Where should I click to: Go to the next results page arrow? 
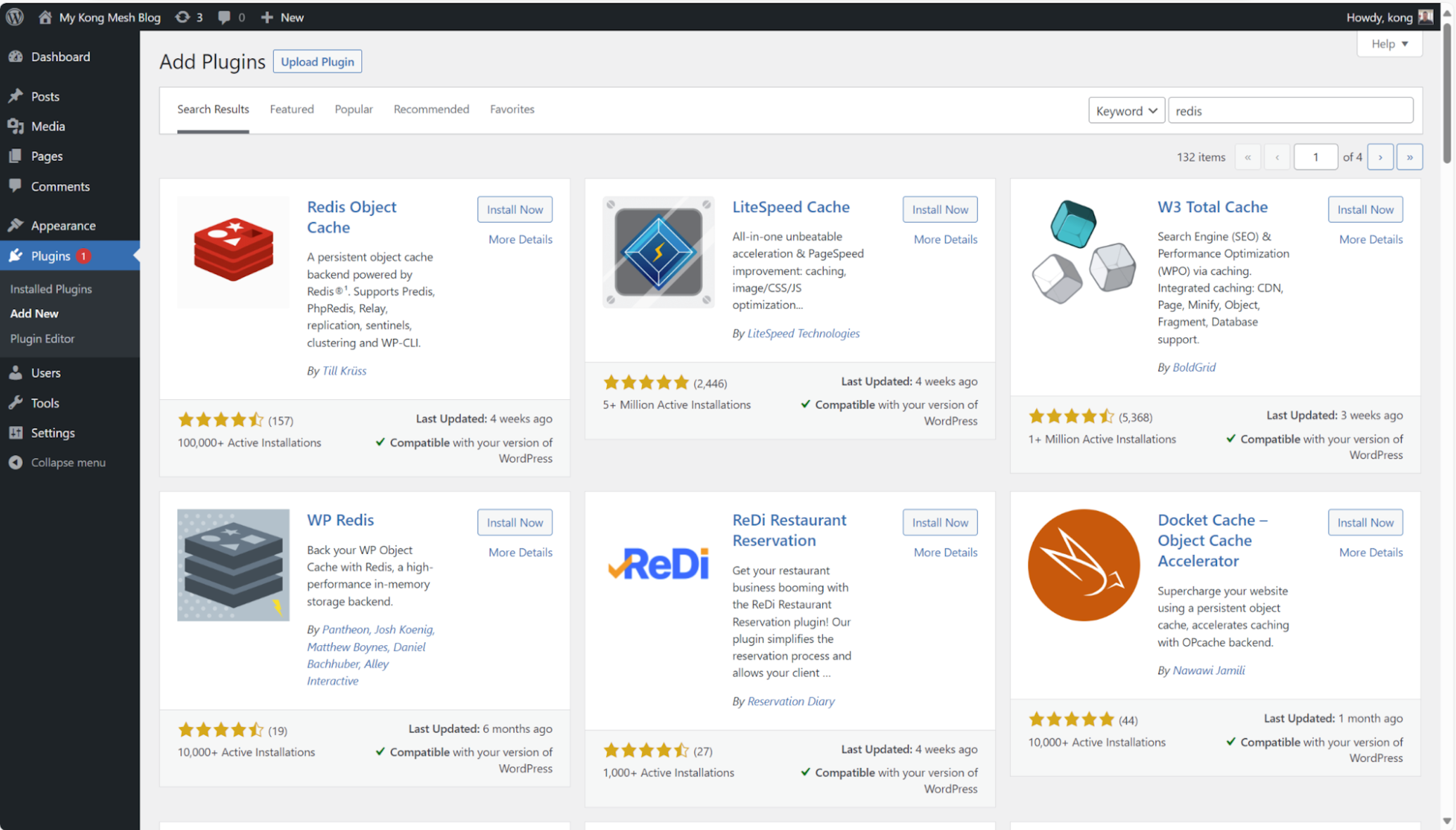[x=1380, y=157]
